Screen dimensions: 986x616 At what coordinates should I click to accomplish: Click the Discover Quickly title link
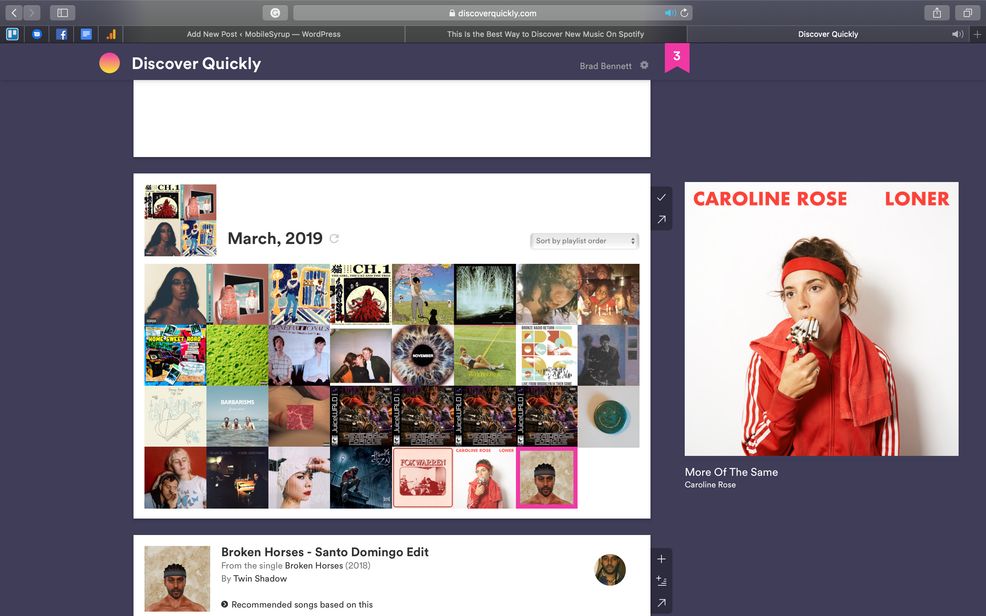coord(196,63)
